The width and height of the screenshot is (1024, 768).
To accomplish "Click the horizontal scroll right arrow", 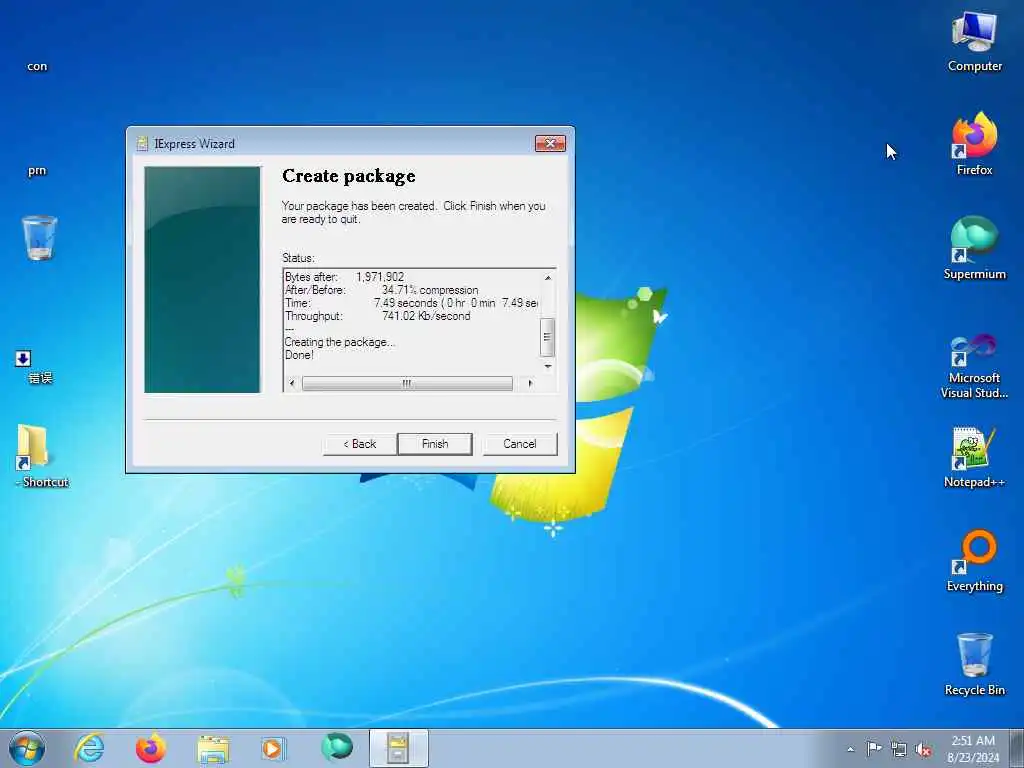I will [x=530, y=383].
